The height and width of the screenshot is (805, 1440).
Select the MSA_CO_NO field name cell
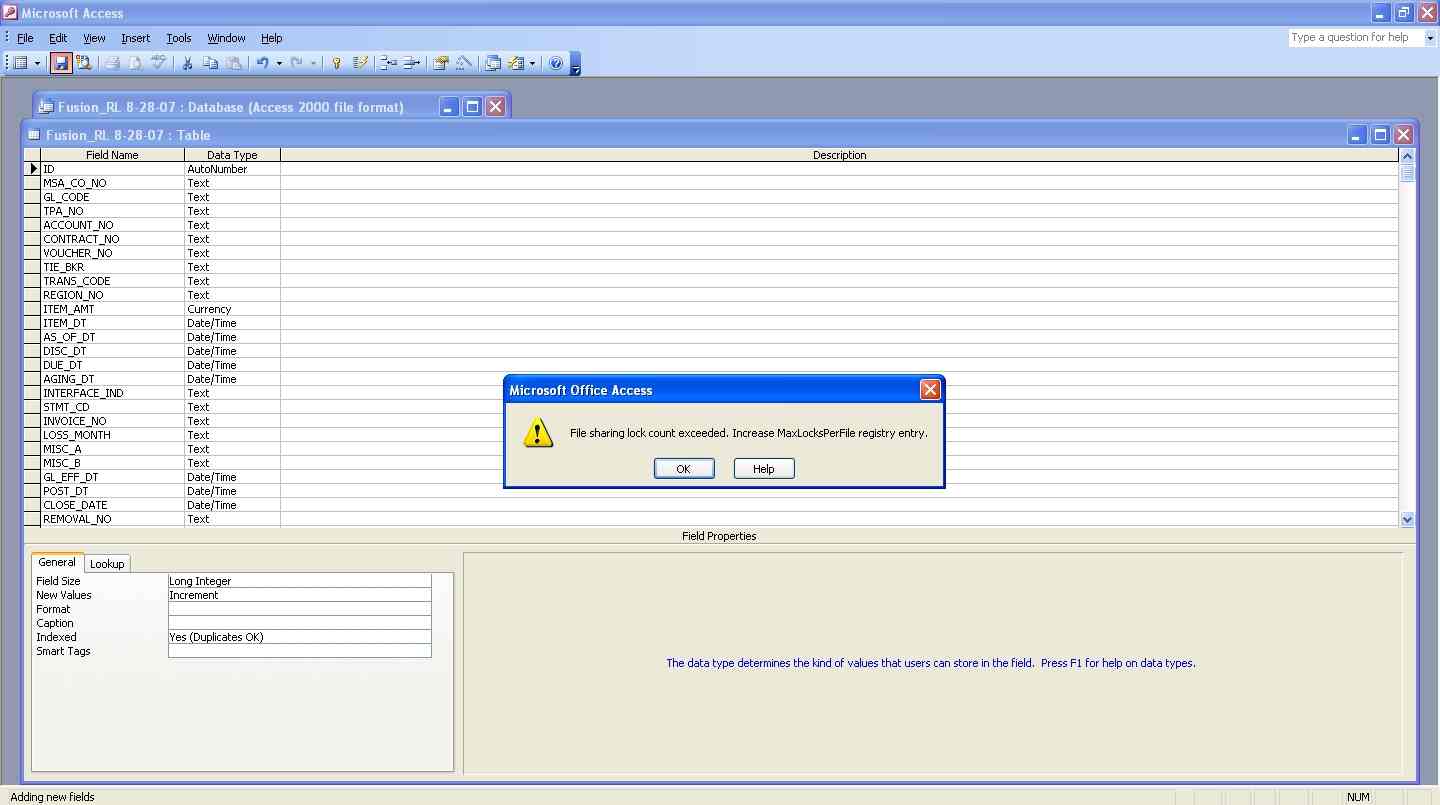(112, 183)
